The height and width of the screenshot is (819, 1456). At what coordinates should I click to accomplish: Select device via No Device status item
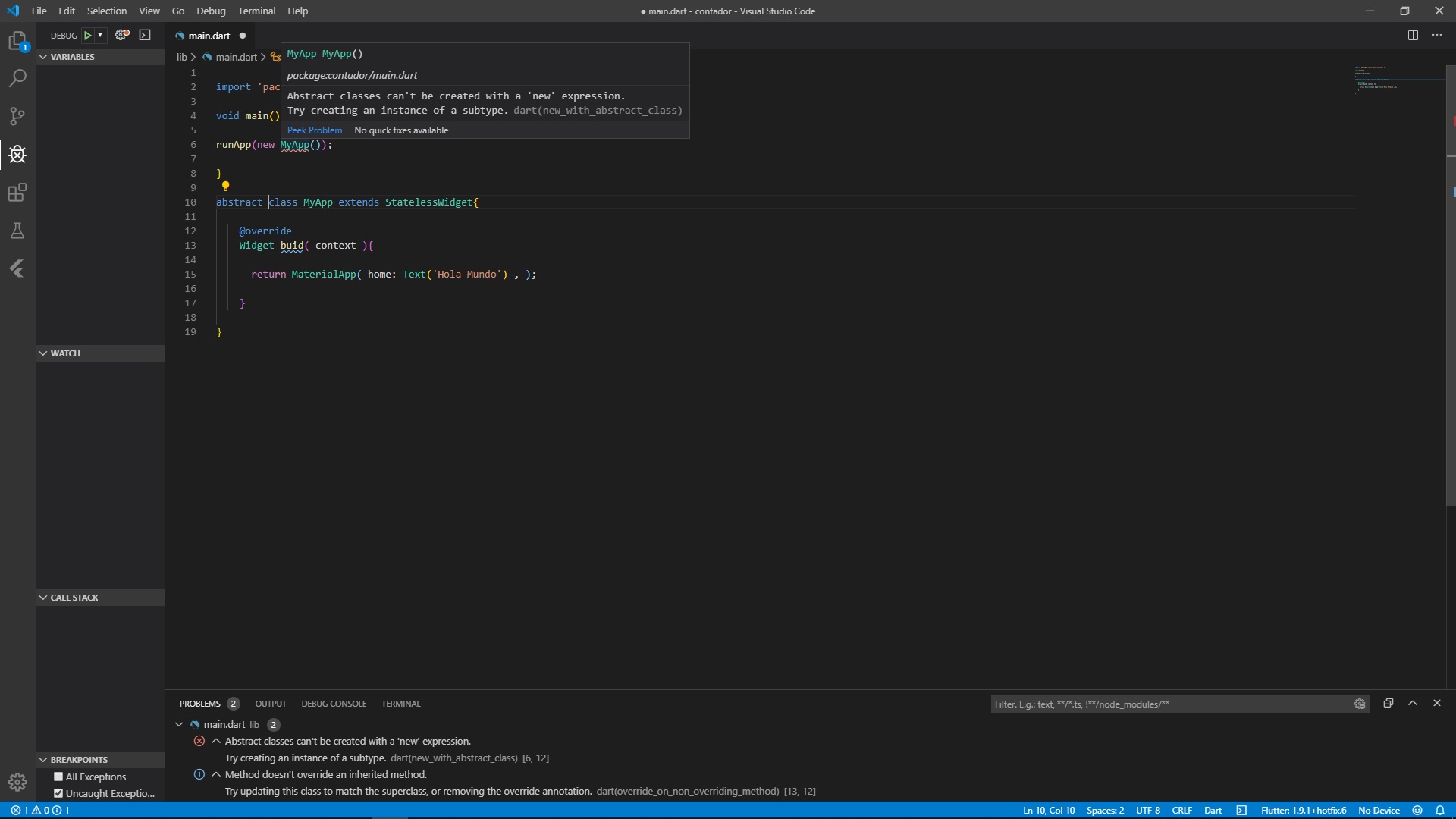[x=1379, y=810]
